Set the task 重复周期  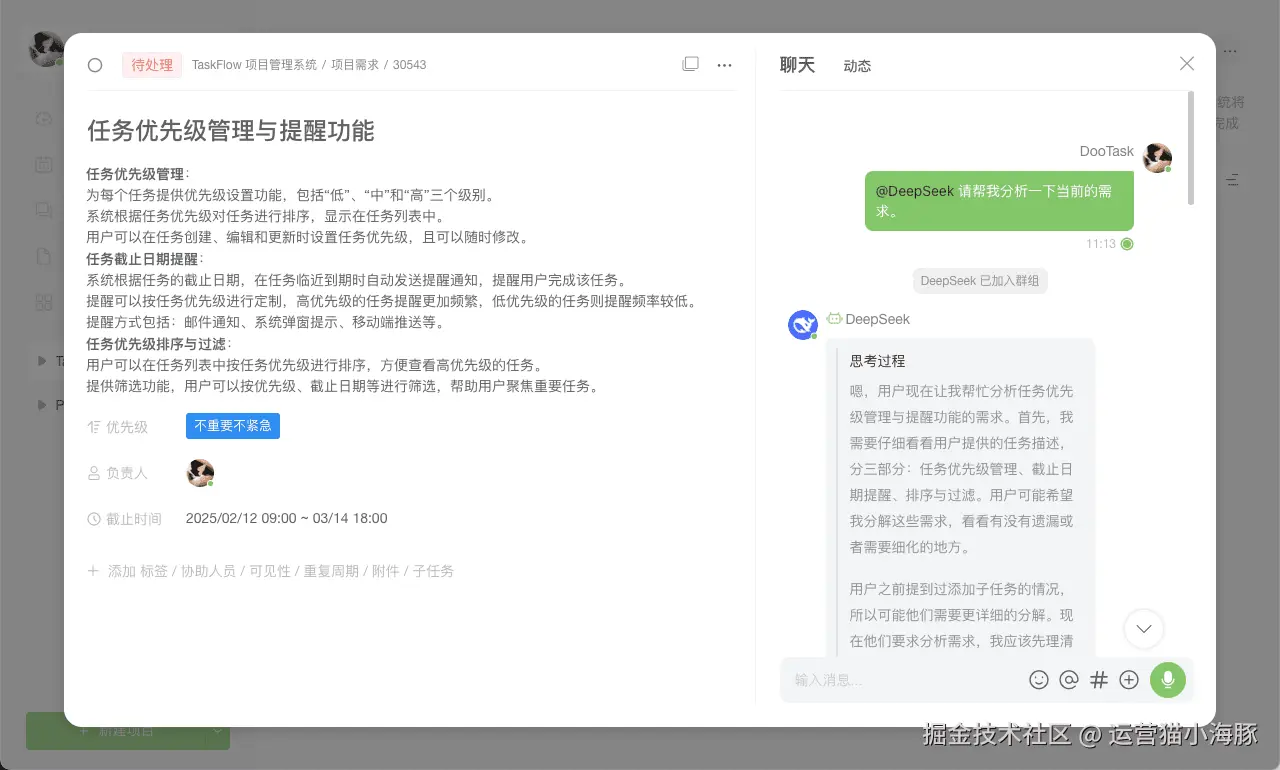331,571
